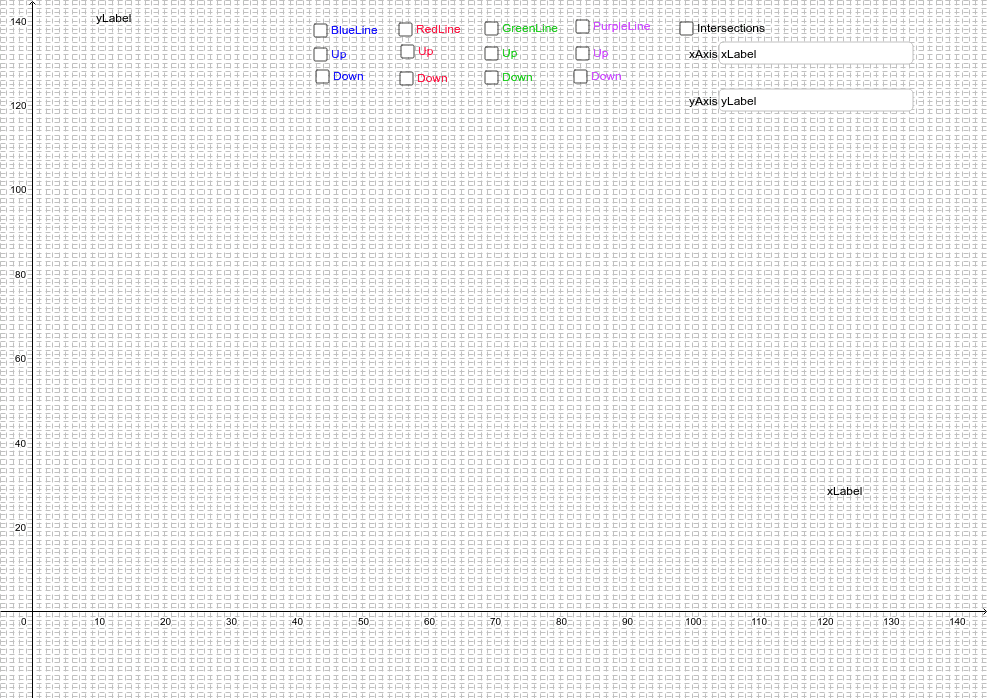Toggle the green Down checkbox
989x700 pixels.
pos(491,77)
